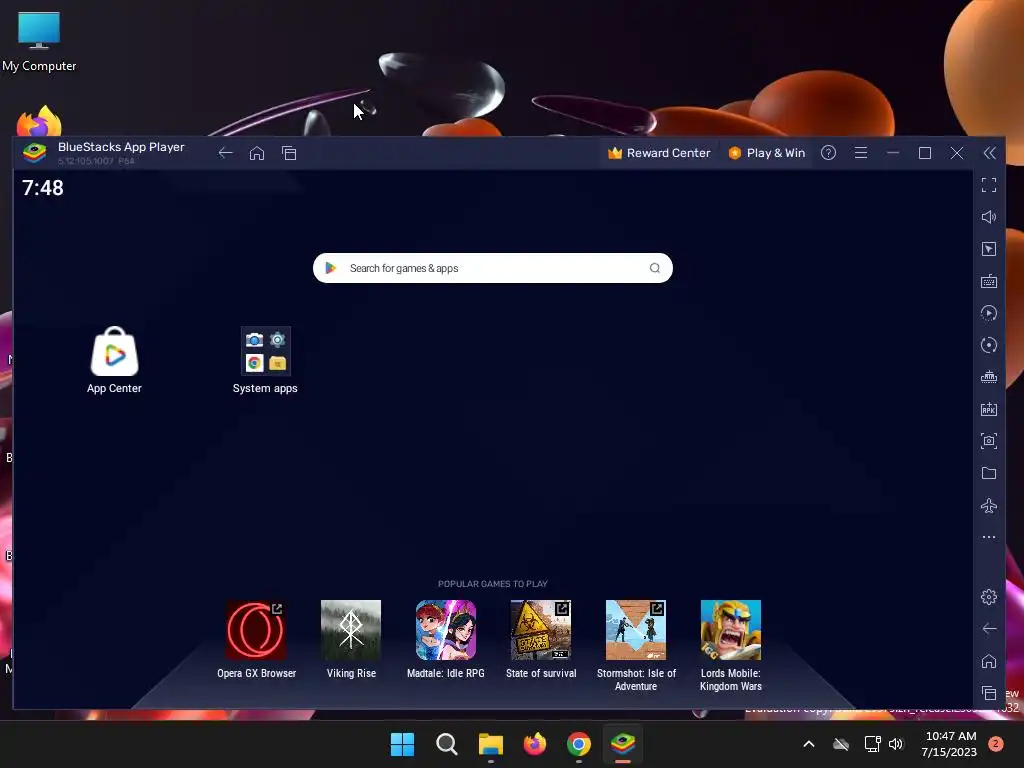Click the search field for games & apps
Image resolution: width=1024 pixels, height=768 pixels.
[492, 268]
